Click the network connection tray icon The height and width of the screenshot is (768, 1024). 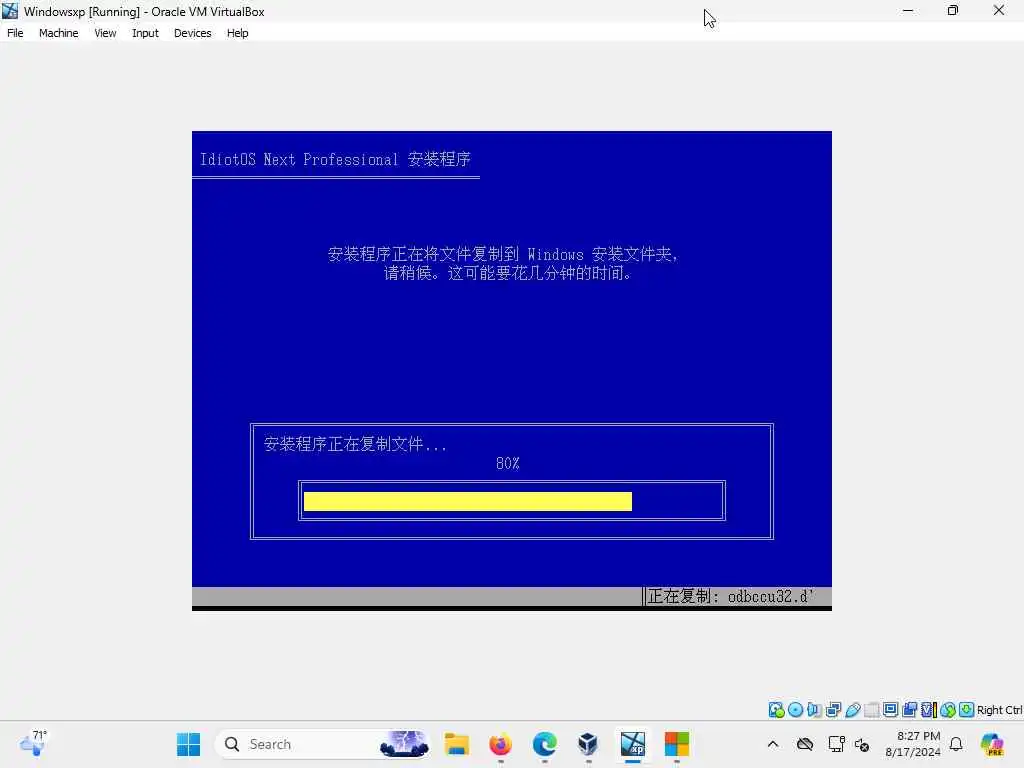(x=836, y=744)
